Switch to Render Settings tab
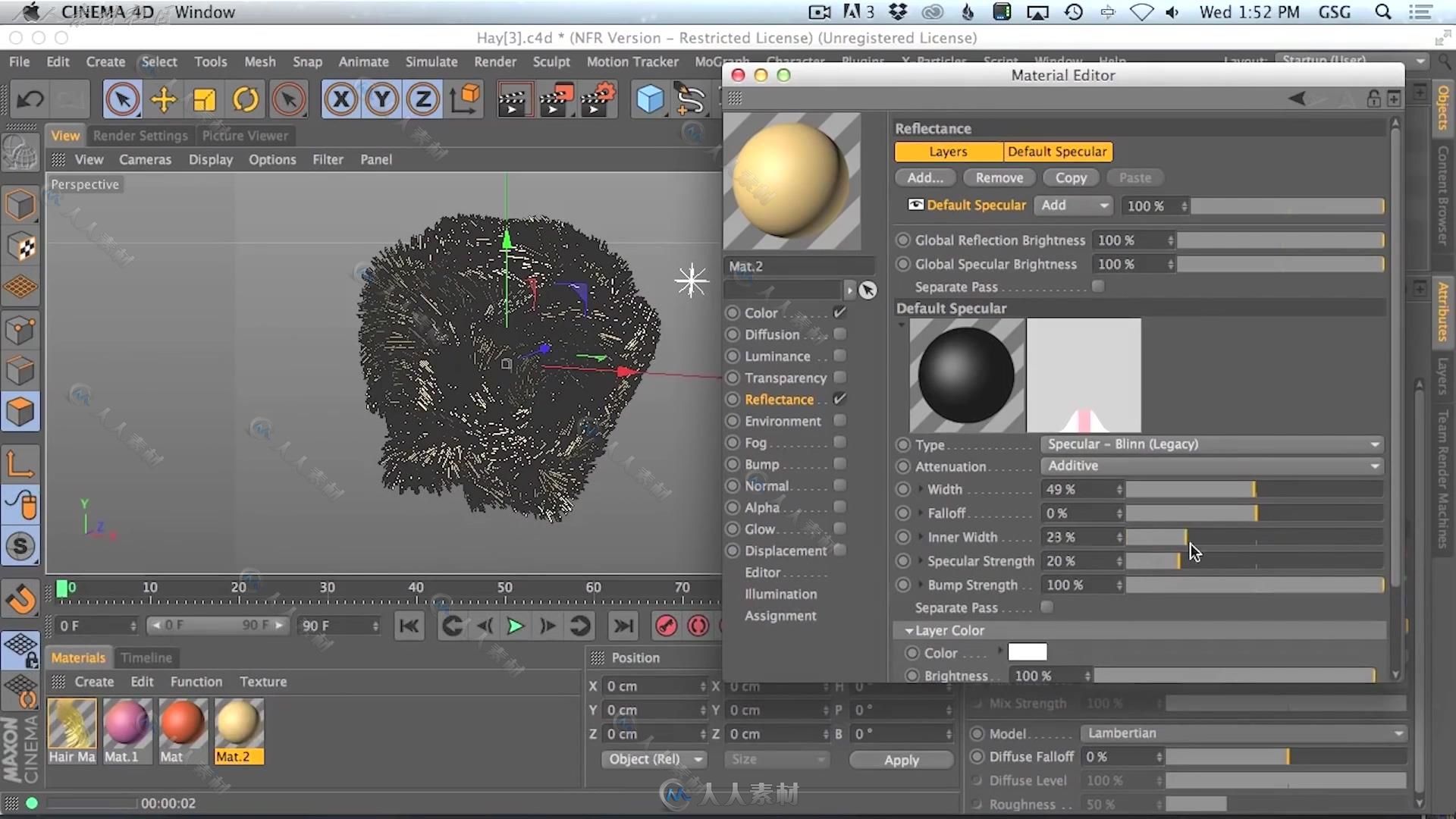Image resolution: width=1456 pixels, height=819 pixels. (140, 135)
